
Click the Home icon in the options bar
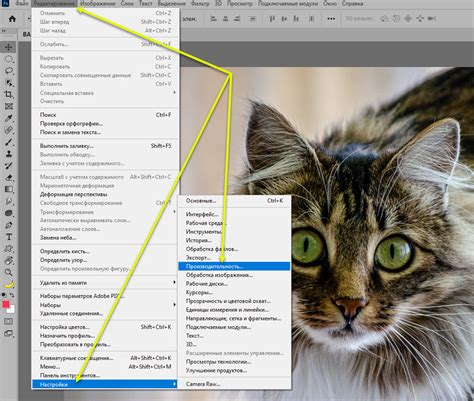[x=12, y=19]
